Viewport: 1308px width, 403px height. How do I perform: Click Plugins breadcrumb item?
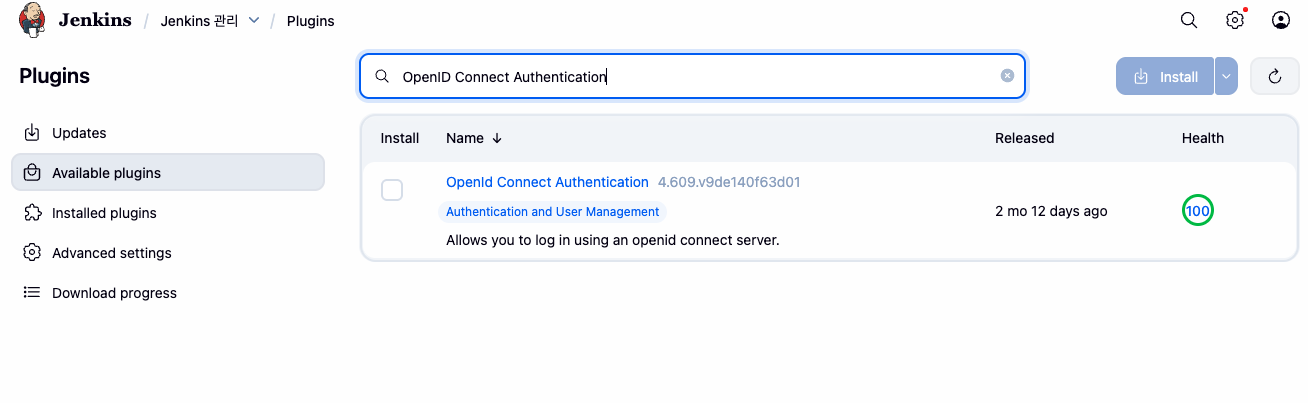point(311,21)
